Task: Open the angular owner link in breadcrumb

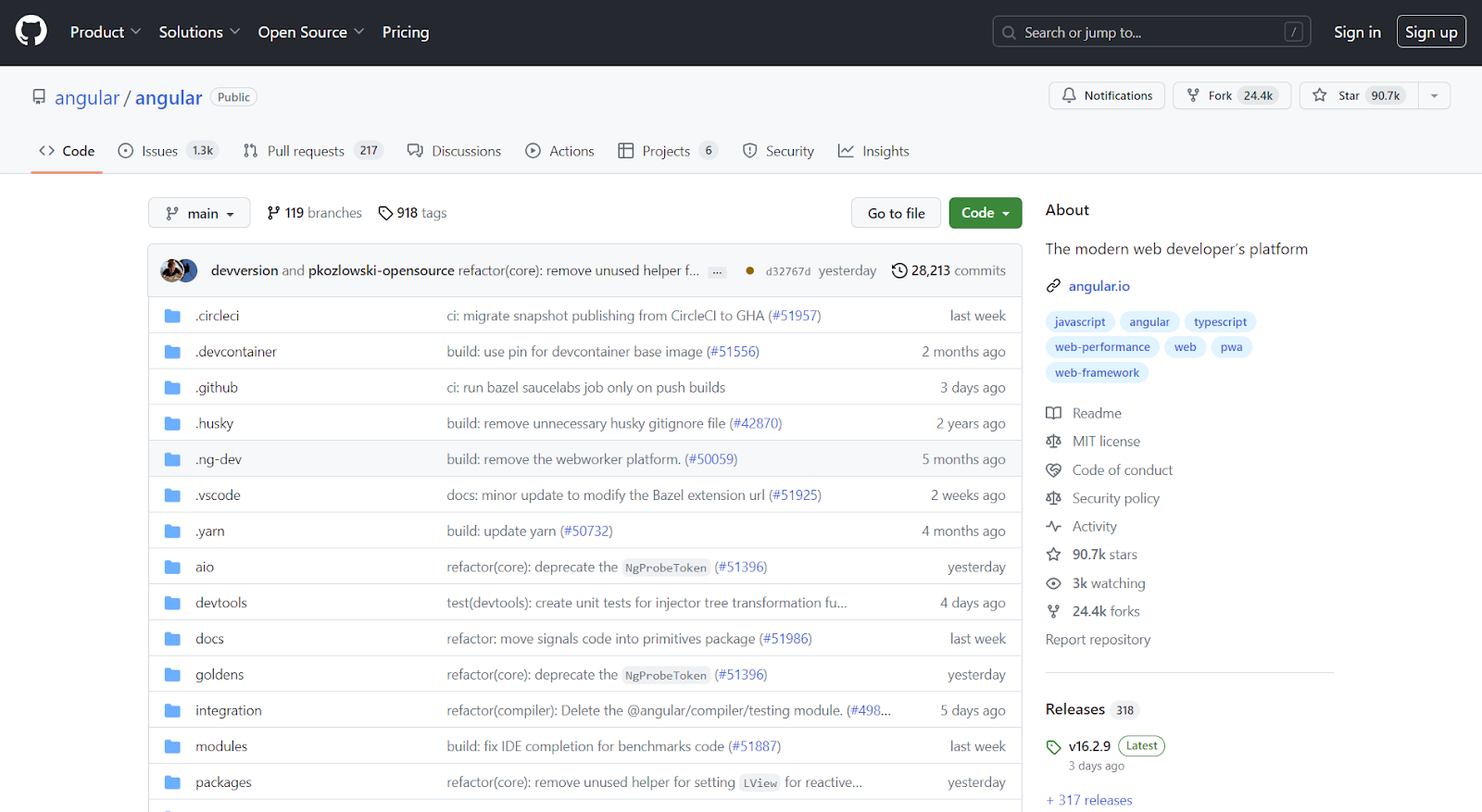Action: coord(87,97)
